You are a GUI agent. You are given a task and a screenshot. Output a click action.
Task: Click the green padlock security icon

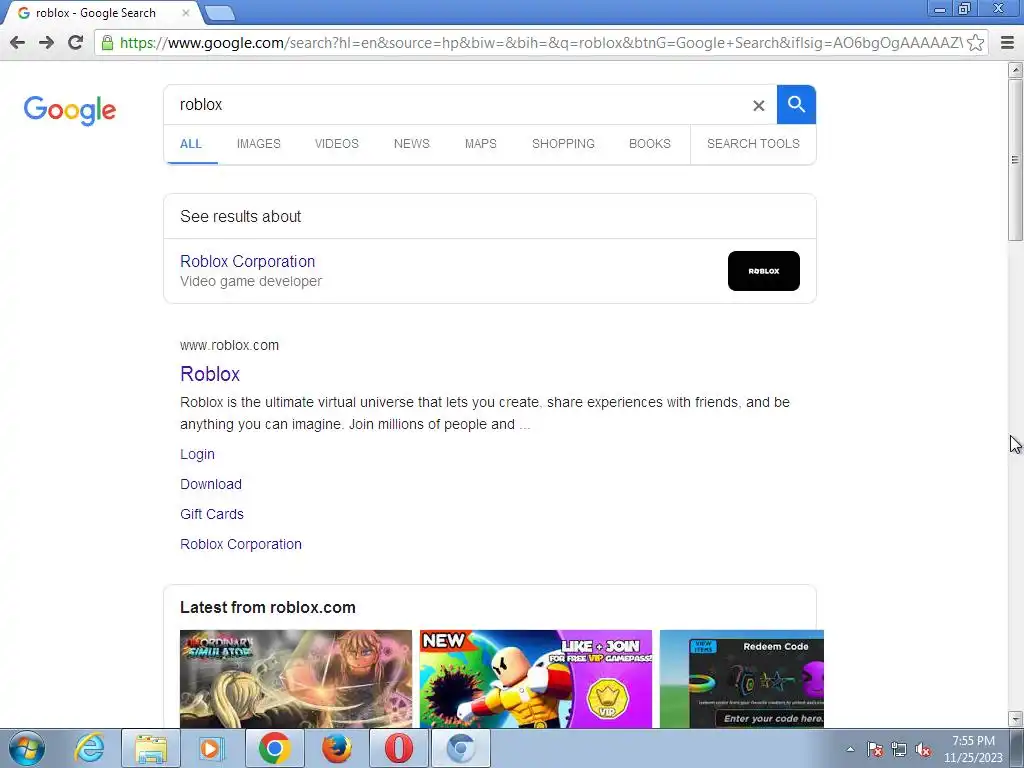click(107, 43)
